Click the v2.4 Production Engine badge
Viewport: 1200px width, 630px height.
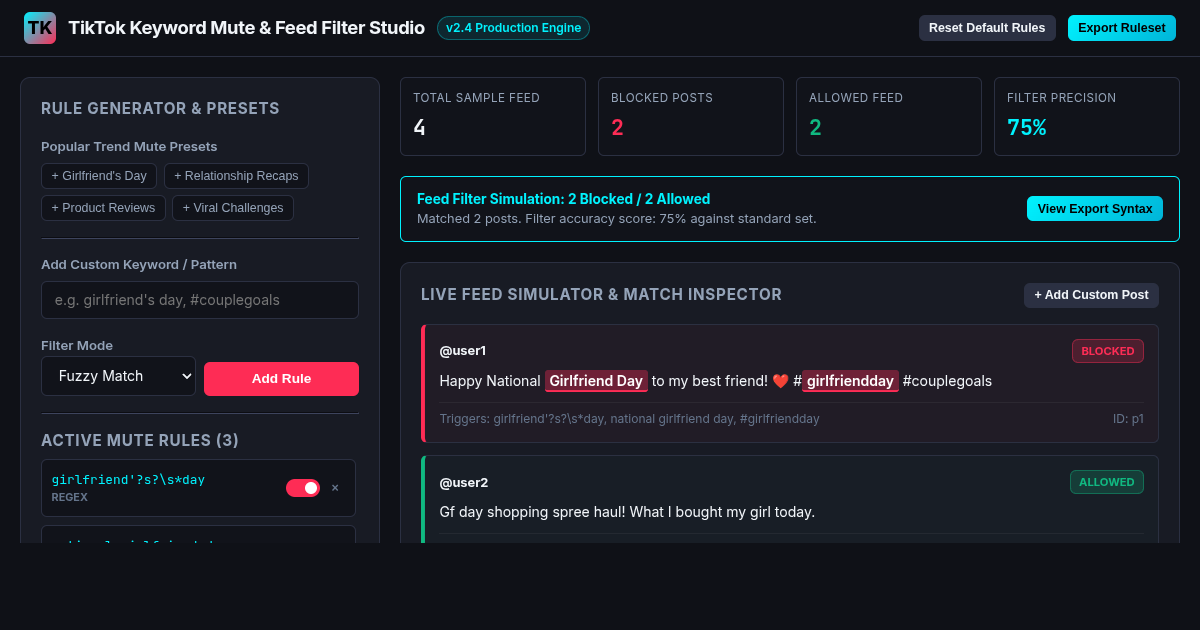click(x=513, y=28)
